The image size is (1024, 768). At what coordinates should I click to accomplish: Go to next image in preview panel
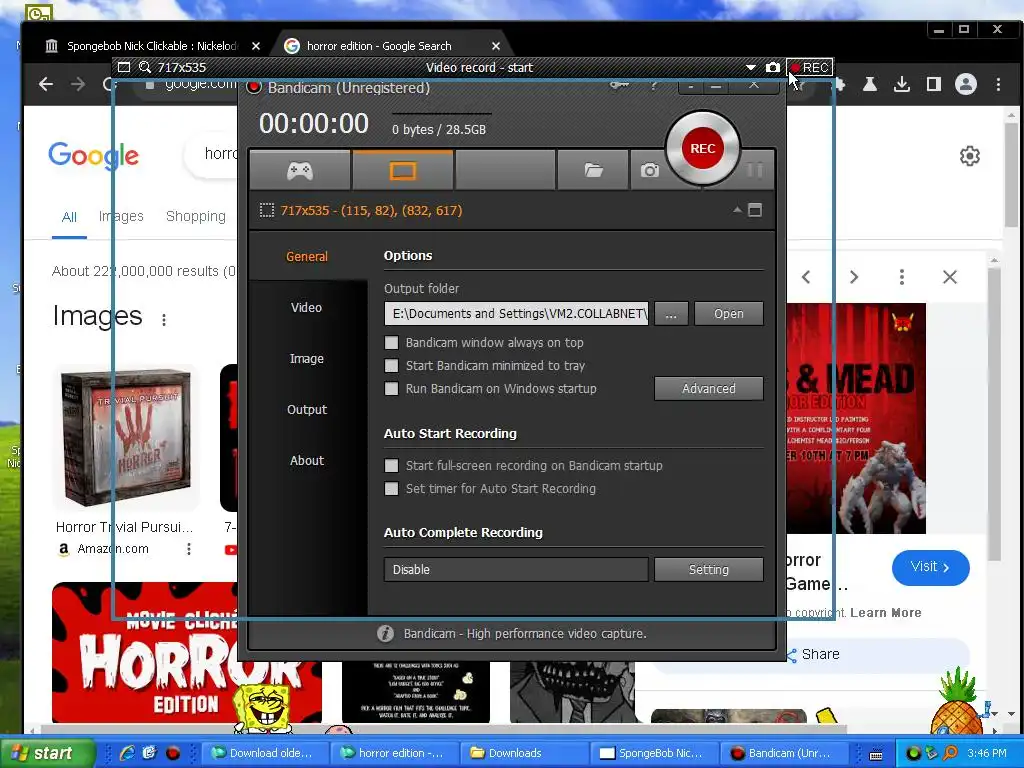854,277
